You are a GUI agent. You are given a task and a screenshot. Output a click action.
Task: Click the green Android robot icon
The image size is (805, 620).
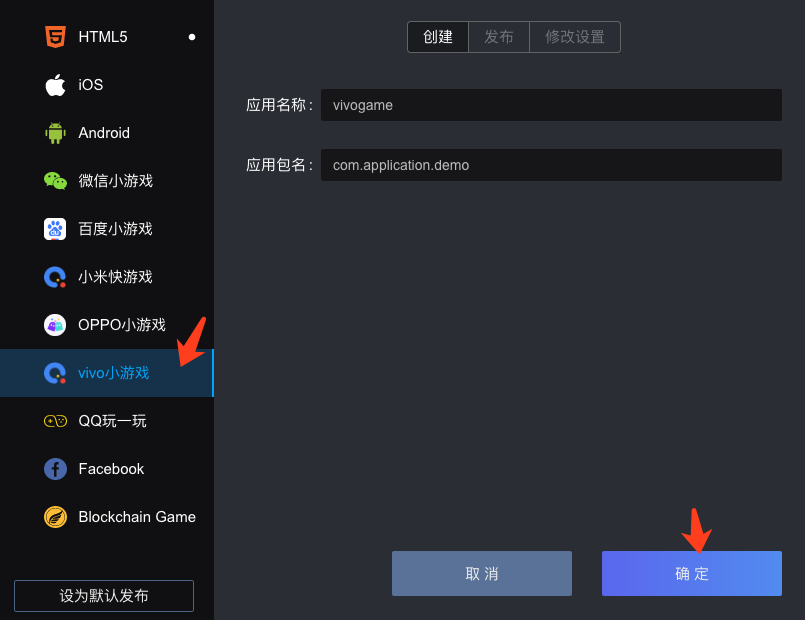[55, 133]
